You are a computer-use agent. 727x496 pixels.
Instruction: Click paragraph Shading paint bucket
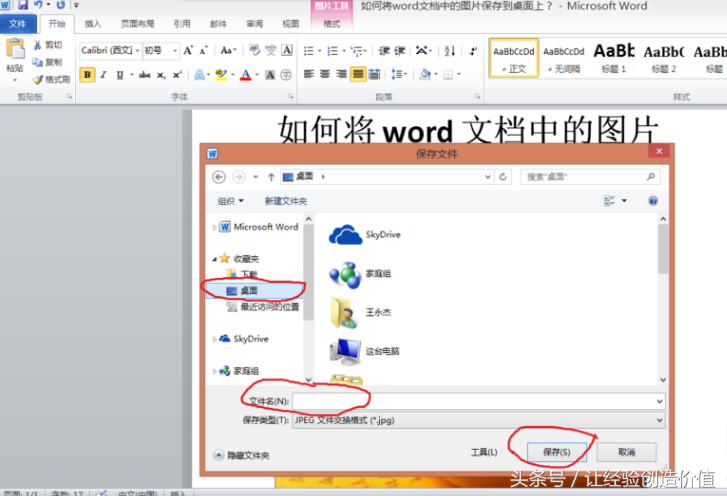point(425,74)
